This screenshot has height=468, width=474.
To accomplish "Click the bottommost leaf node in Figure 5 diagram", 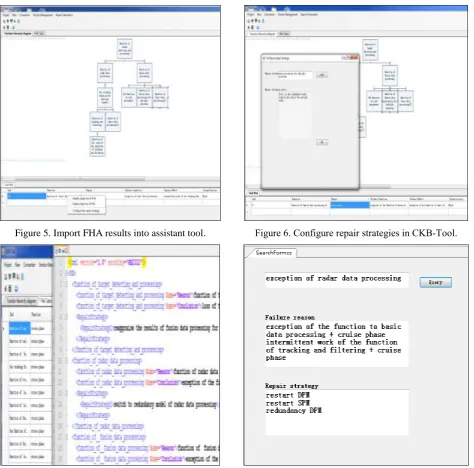I will click(97, 146).
